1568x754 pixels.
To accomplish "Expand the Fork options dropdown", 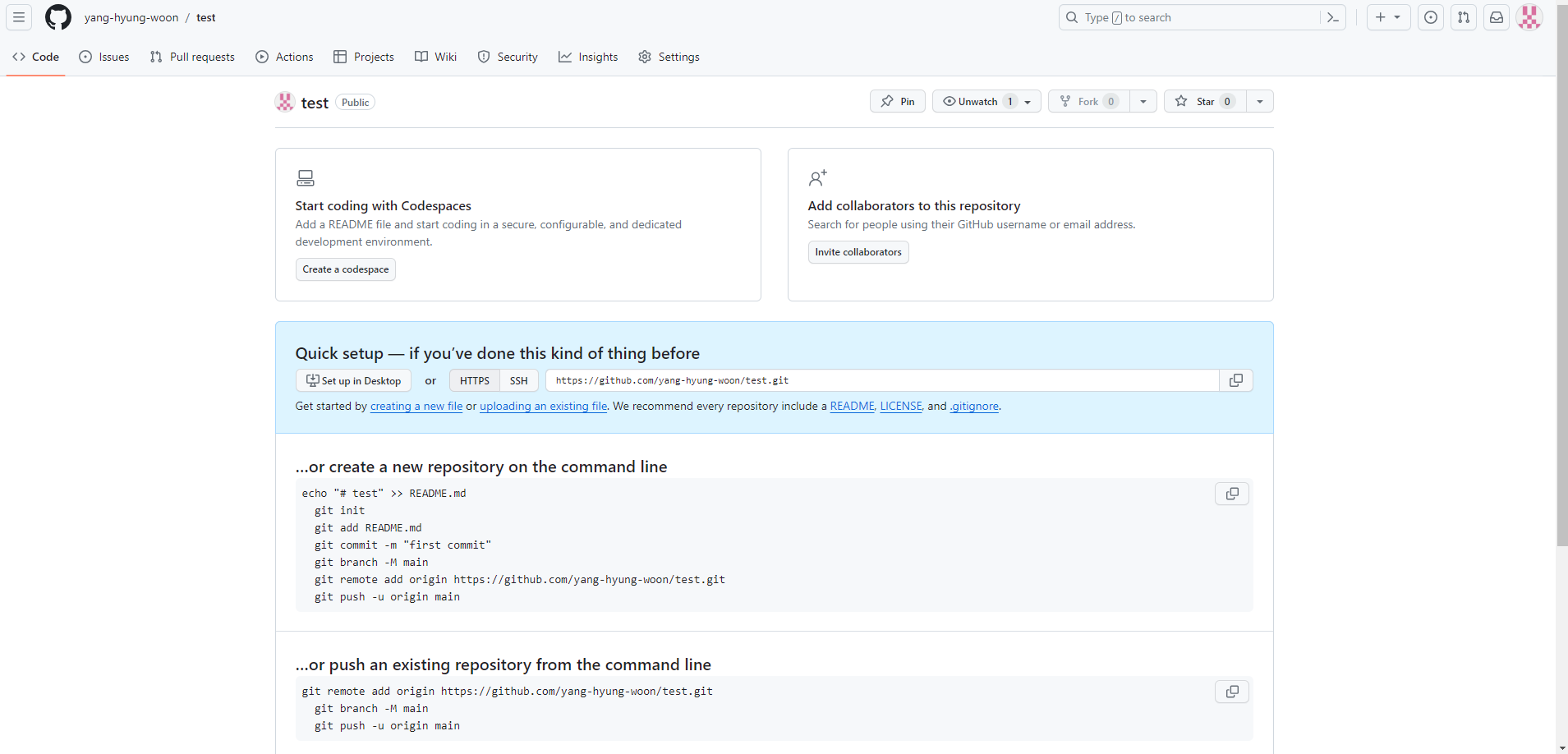I will [1144, 101].
